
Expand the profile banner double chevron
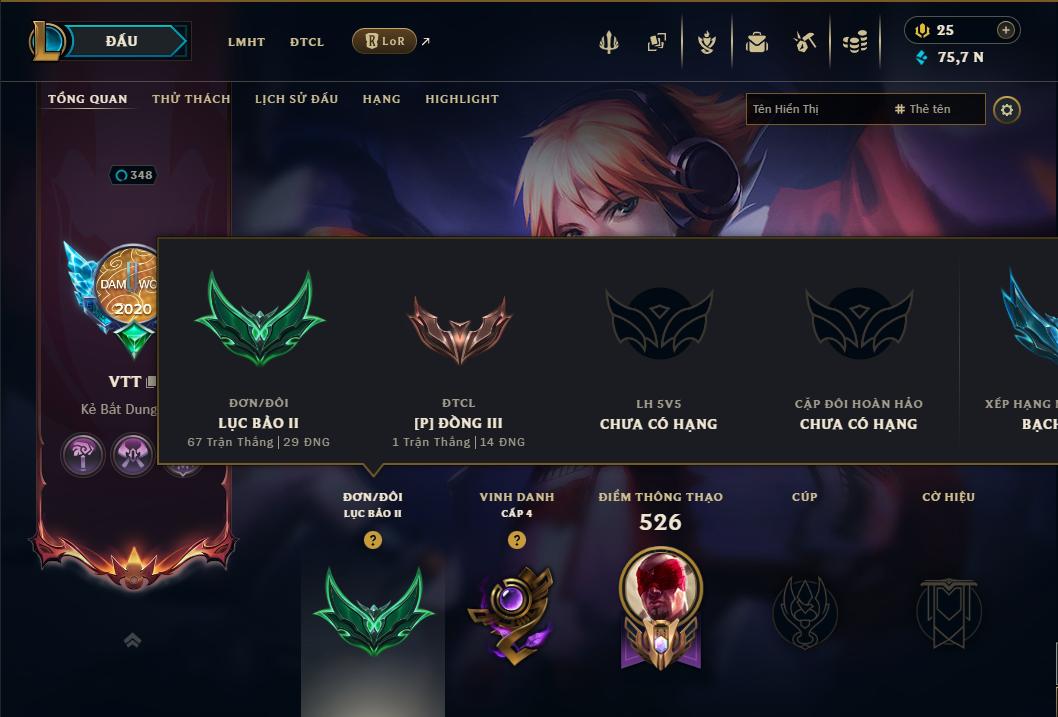point(133,640)
